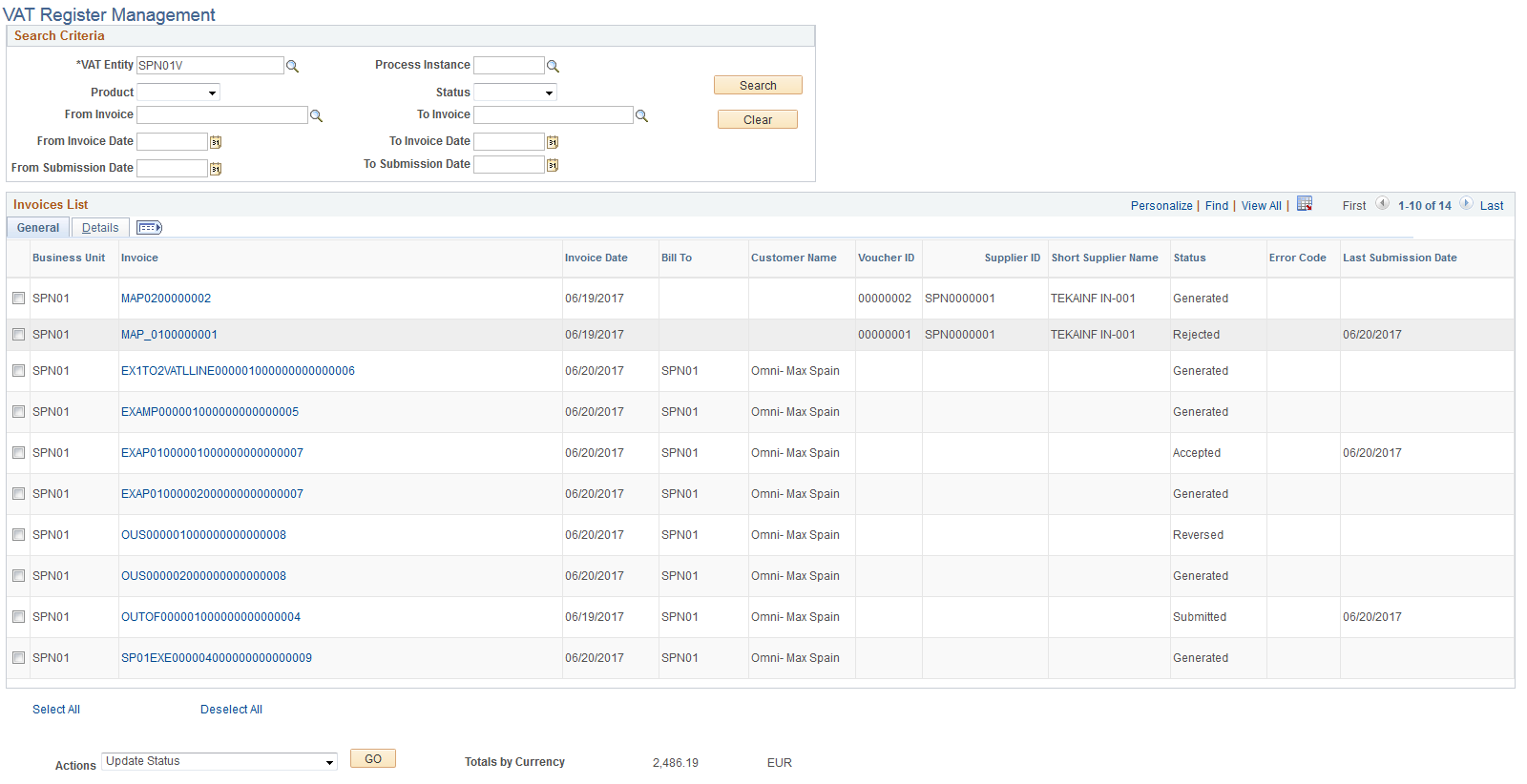Go to next page arrow icon
The width and height of the screenshot is (1527, 784).
tap(1466, 204)
